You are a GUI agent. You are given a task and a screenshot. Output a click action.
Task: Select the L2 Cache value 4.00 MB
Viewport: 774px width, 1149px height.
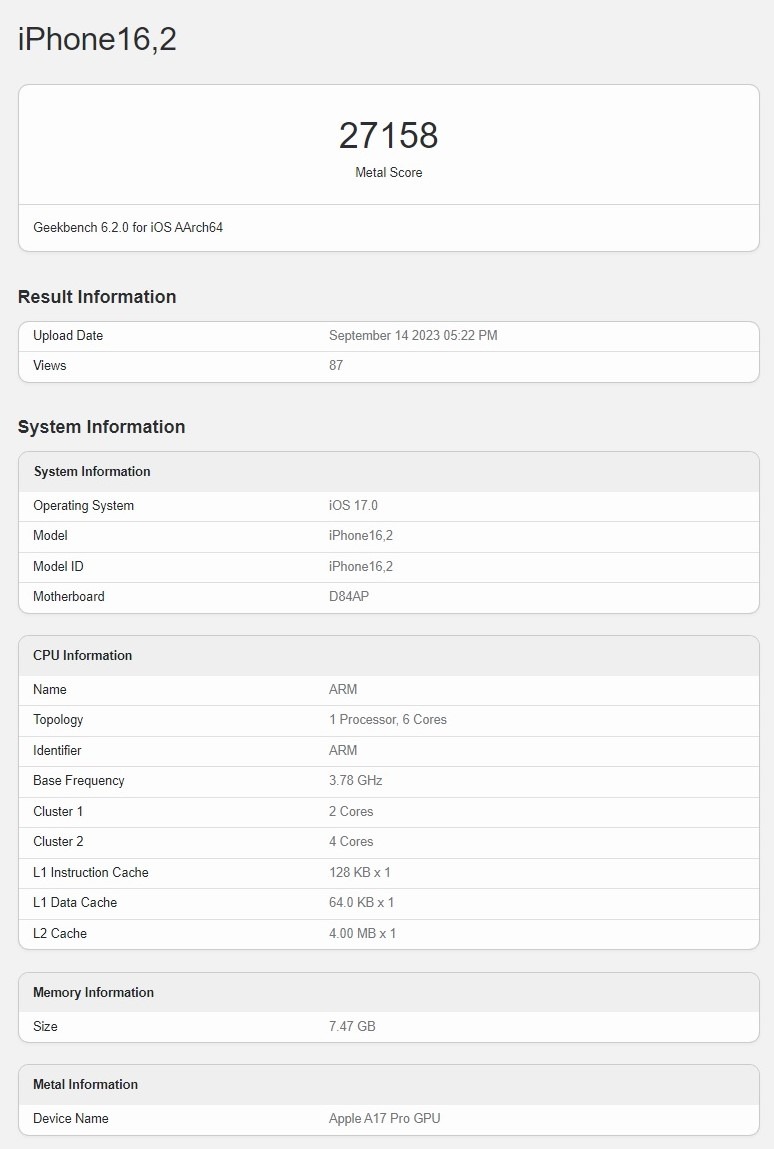[362, 934]
